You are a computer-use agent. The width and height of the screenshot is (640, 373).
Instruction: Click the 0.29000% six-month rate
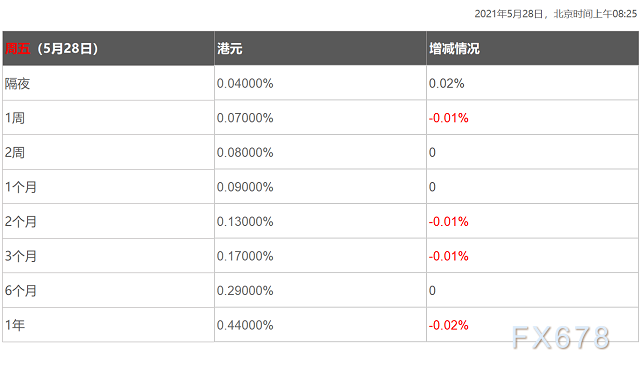[245, 291]
